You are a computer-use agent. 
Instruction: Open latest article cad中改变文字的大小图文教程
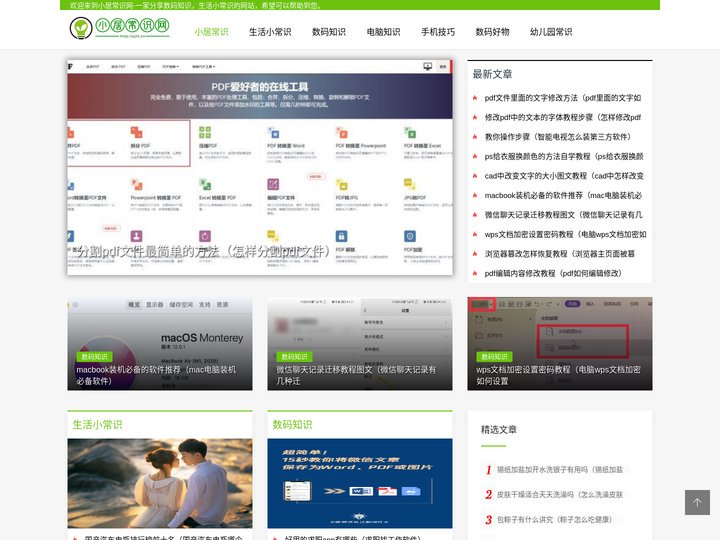pos(564,176)
